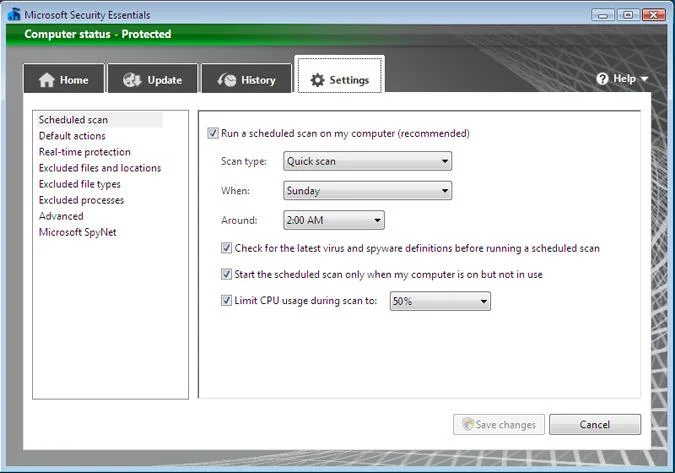Maximize the Security Essentials window
The height and width of the screenshot is (473, 675).
pyautogui.click(x=629, y=15)
